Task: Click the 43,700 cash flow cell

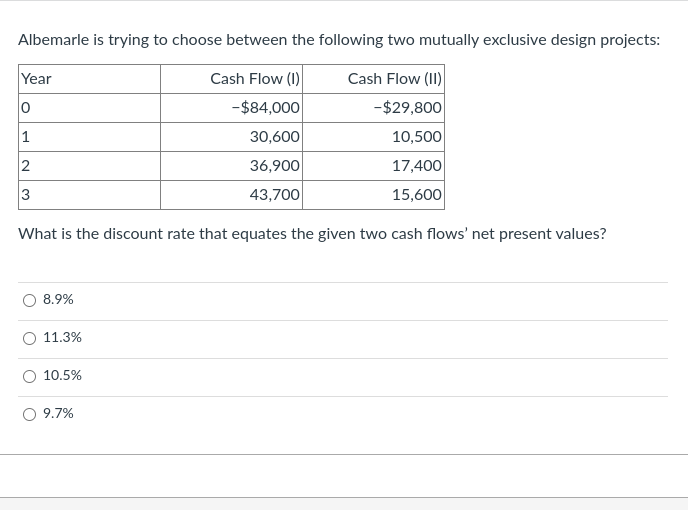Action: tap(232, 195)
